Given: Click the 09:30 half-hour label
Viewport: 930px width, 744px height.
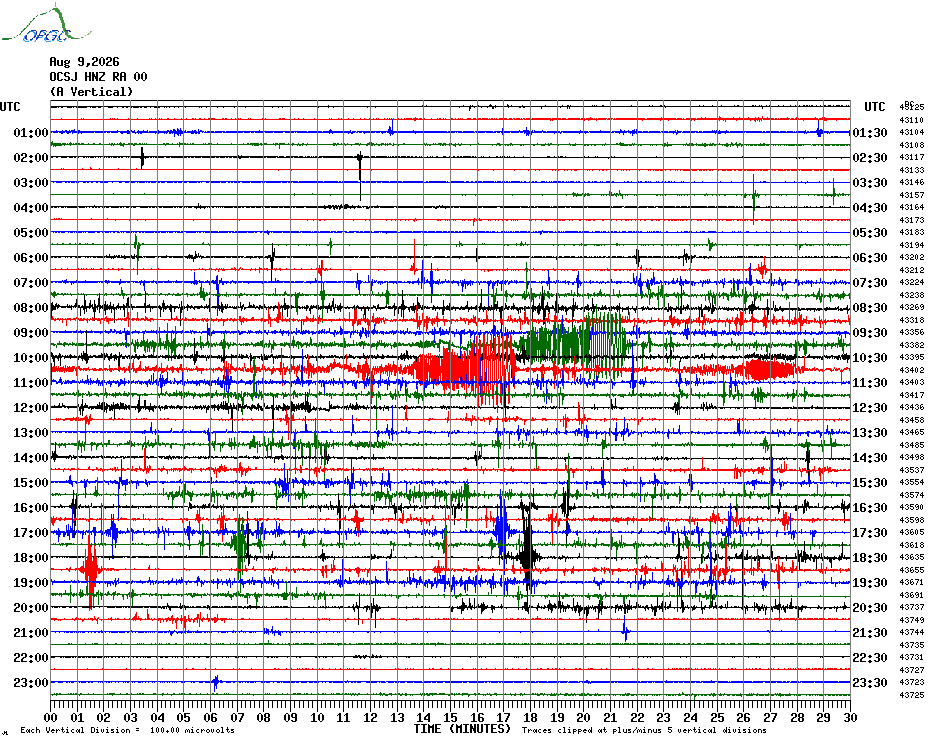Looking at the screenshot, I should 870,332.
